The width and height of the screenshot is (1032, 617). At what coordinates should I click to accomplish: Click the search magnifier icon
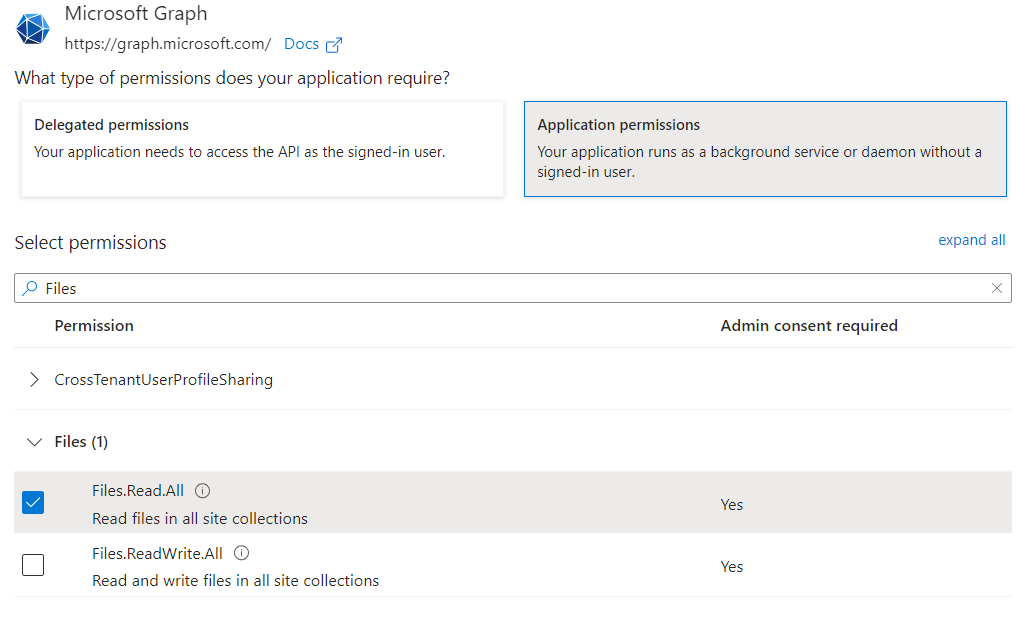[30, 288]
